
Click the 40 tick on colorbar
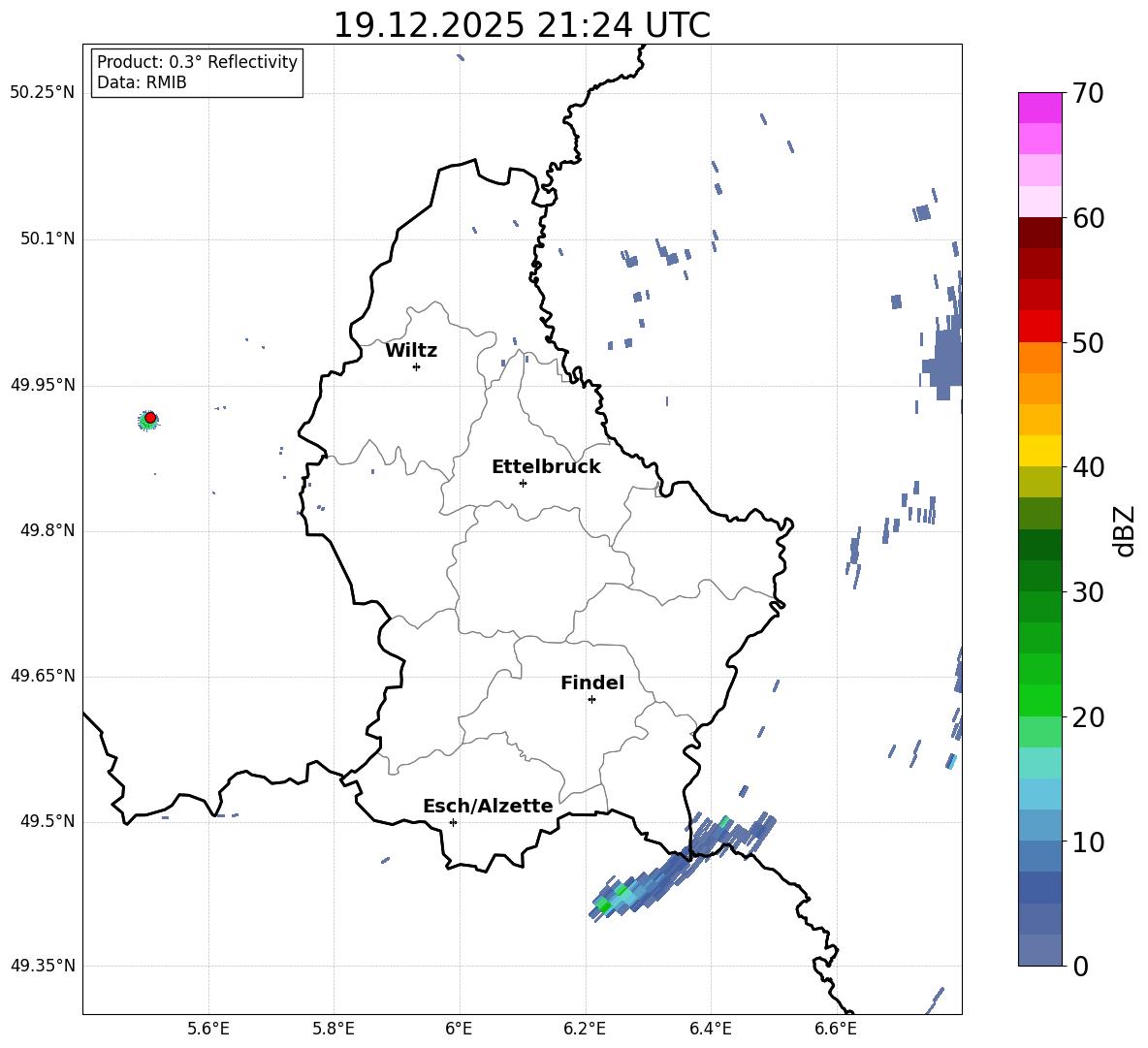pos(1088,467)
